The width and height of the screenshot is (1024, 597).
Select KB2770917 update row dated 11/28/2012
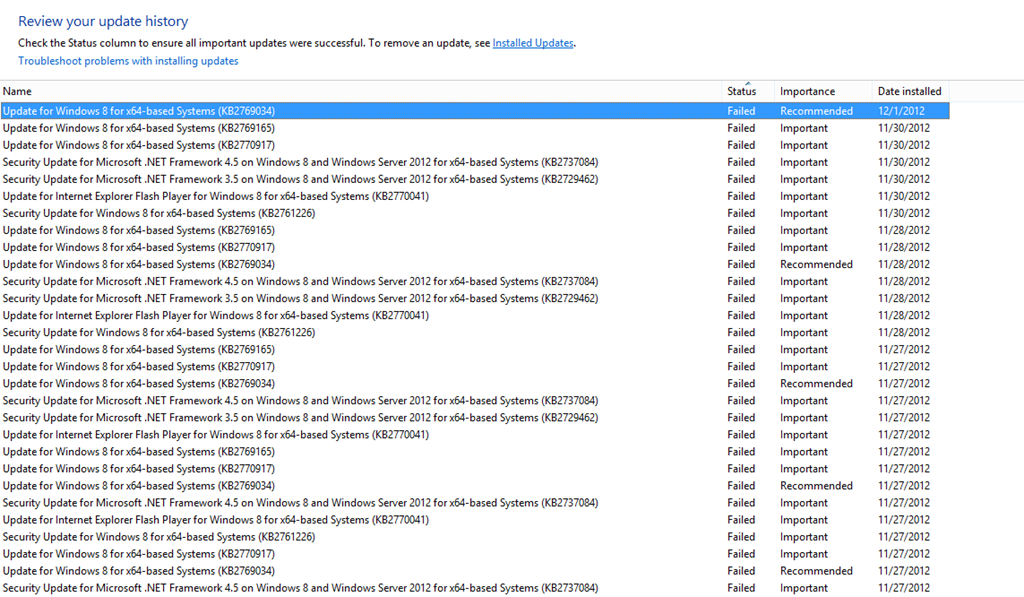[475, 247]
